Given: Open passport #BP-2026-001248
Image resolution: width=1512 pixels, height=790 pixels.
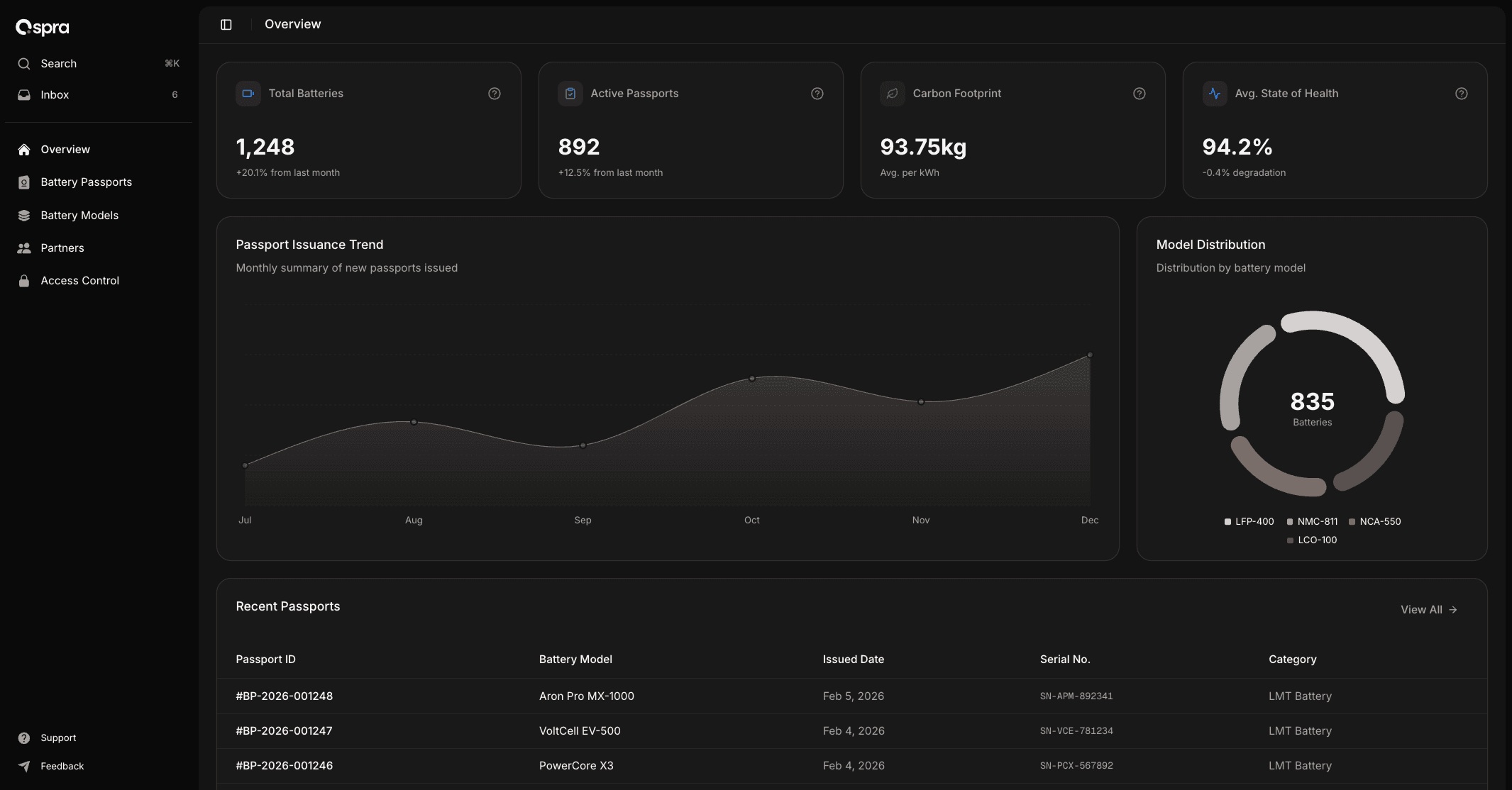Looking at the screenshot, I should click(x=284, y=696).
